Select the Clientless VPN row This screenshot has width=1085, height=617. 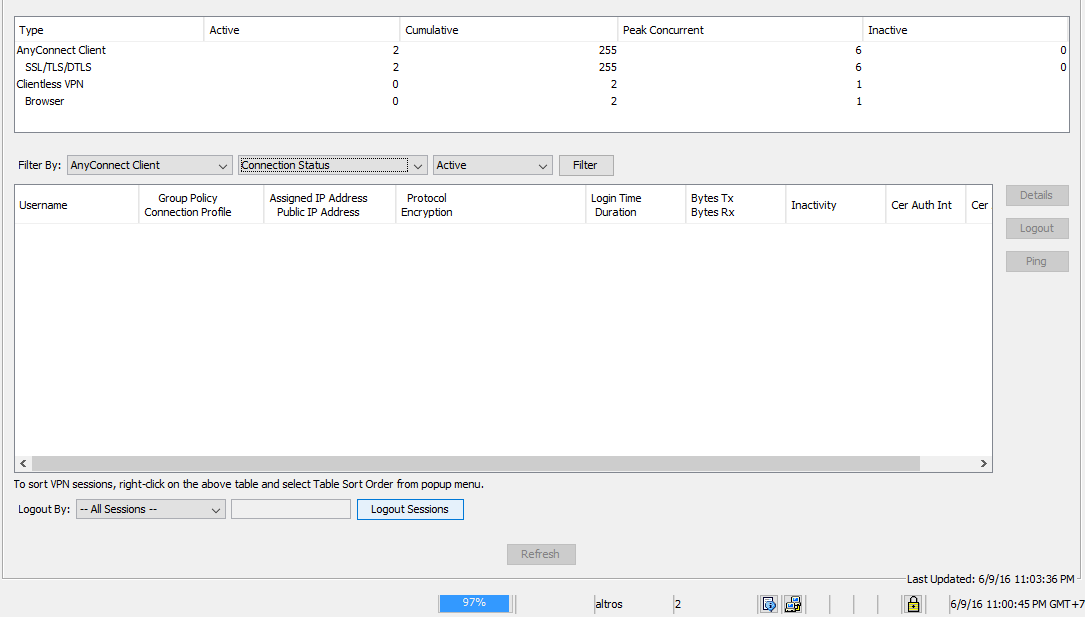click(x=542, y=84)
